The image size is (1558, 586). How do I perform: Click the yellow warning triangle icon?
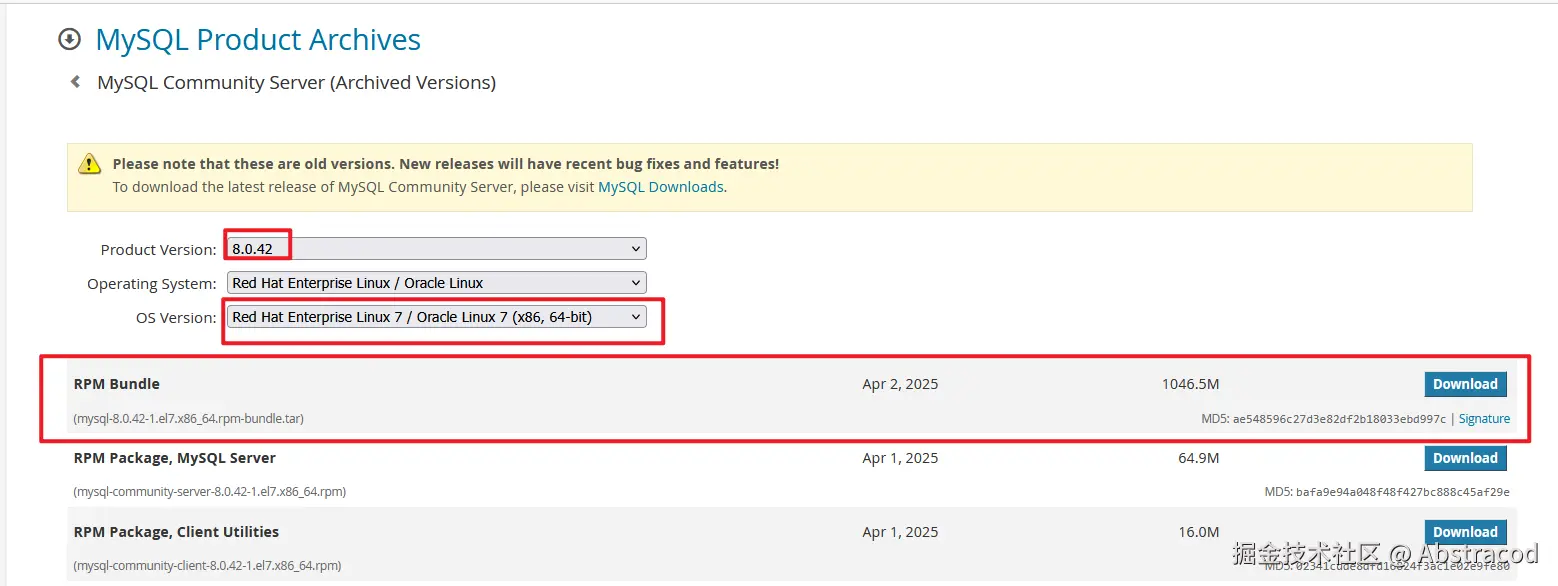pyautogui.click(x=90, y=164)
